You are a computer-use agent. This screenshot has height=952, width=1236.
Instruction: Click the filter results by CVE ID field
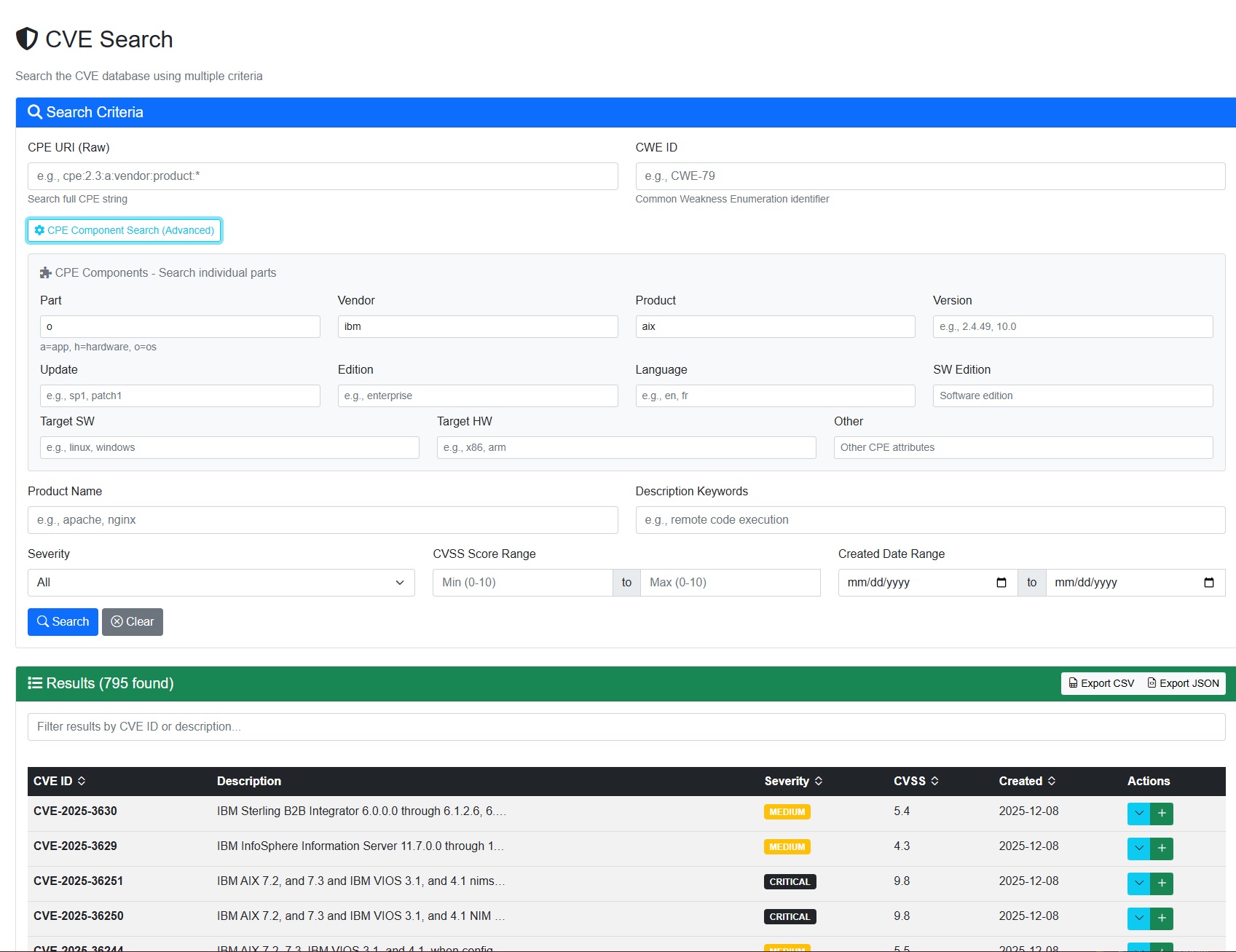point(291,726)
